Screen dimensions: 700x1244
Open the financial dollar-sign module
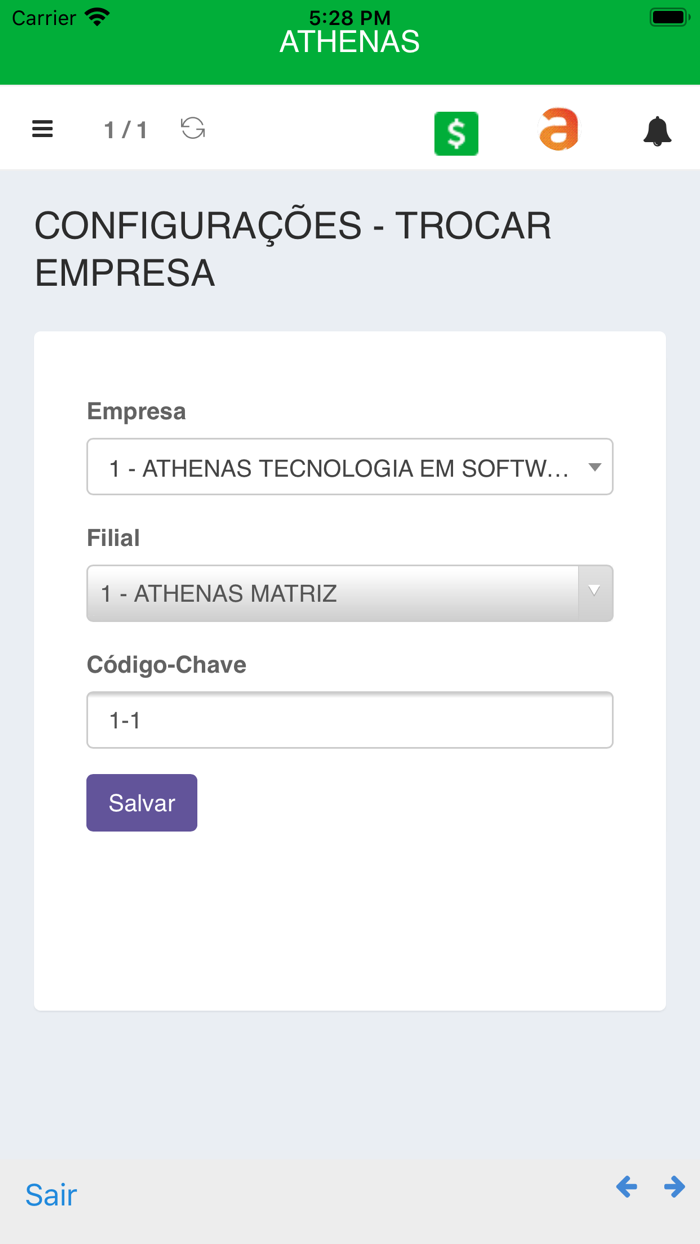point(456,132)
